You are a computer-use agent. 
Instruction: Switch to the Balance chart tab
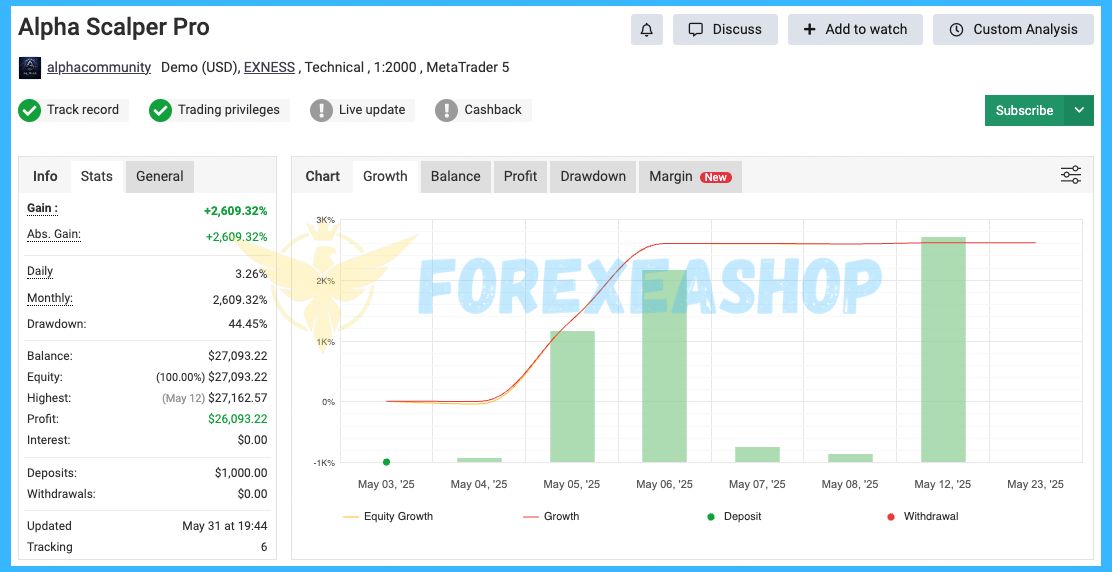(455, 176)
